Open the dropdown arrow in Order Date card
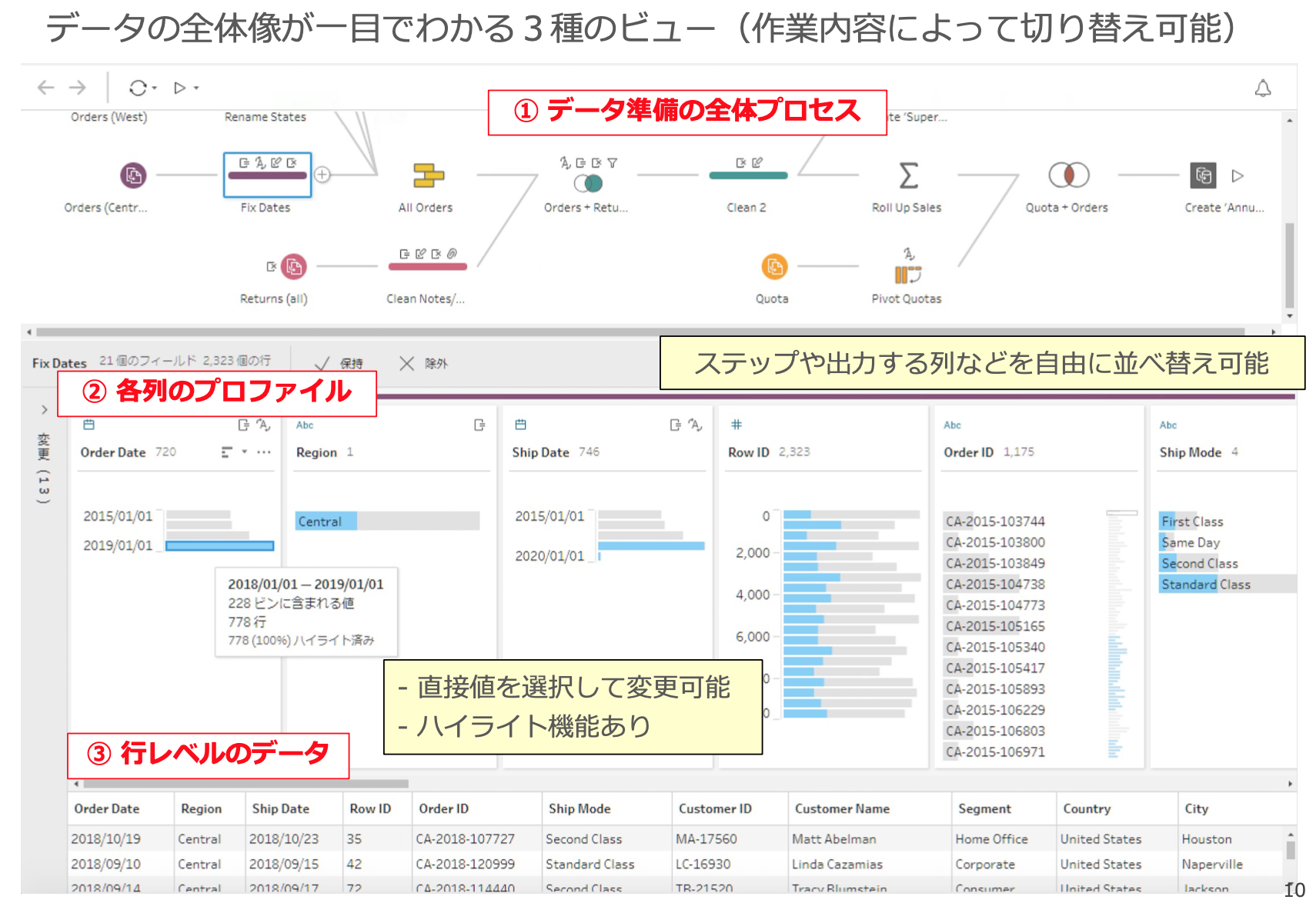The height and width of the screenshot is (903, 1316). 245,452
